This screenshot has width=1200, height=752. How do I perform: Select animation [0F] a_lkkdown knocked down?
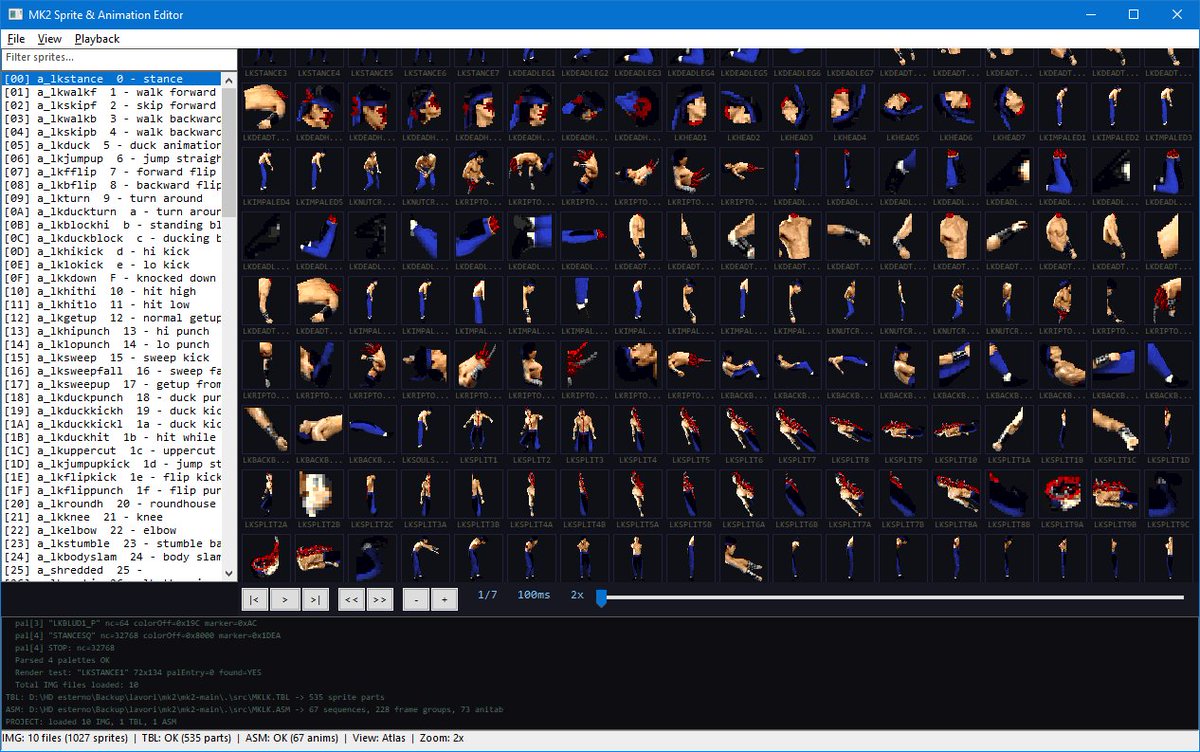[111, 278]
